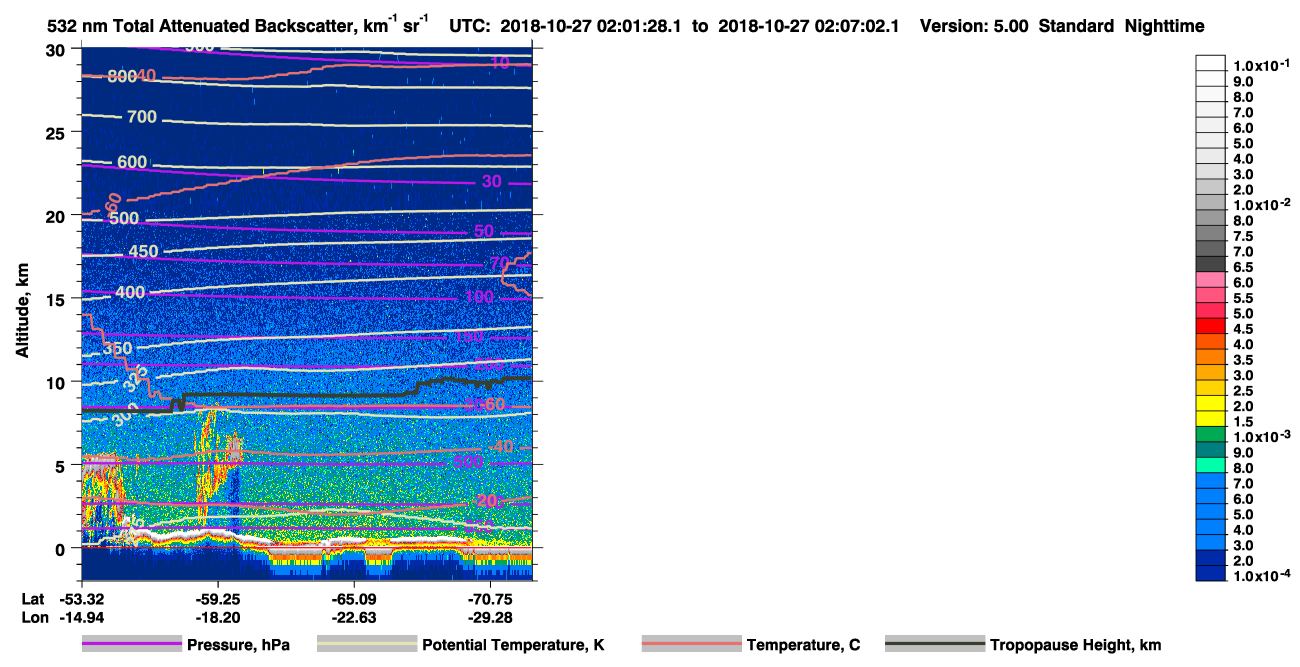Viewport: 1300px width, 667px height.
Task: Click the pale yellow Potential Temperature legend line sample
Action: [x=367, y=645]
